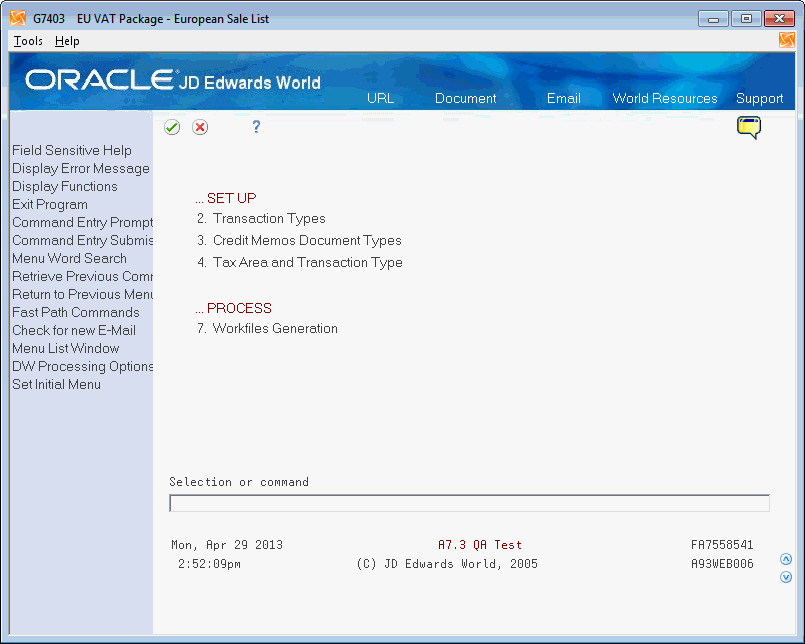Click the A93WEB006 identifier text
The height and width of the screenshot is (644, 805).
(x=722, y=564)
